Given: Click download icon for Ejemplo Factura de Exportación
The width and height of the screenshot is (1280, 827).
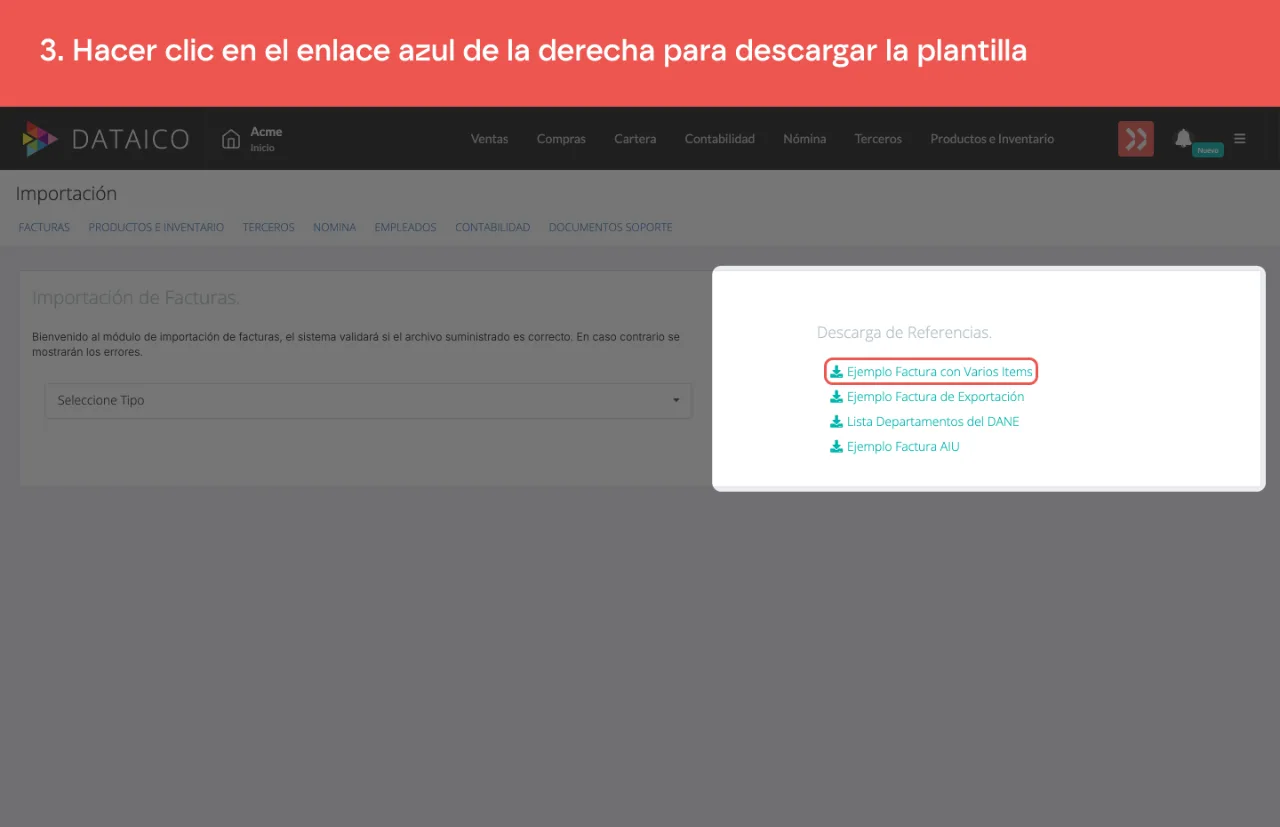Looking at the screenshot, I should (837, 397).
